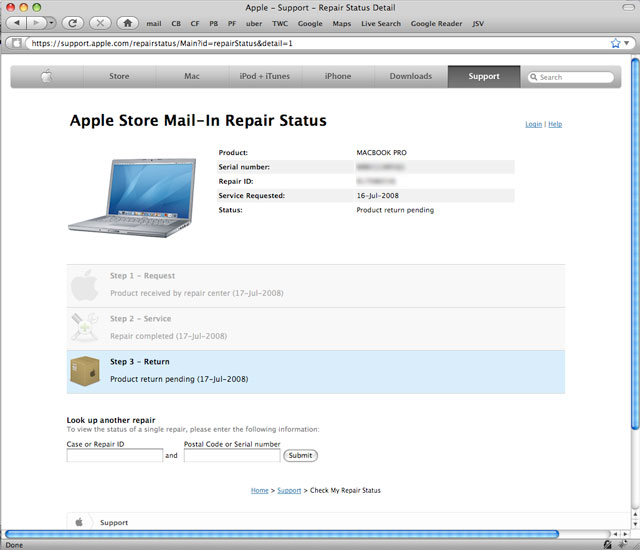This screenshot has width=640, height=550.
Task: Select the Support tab
Action: [x=484, y=76]
